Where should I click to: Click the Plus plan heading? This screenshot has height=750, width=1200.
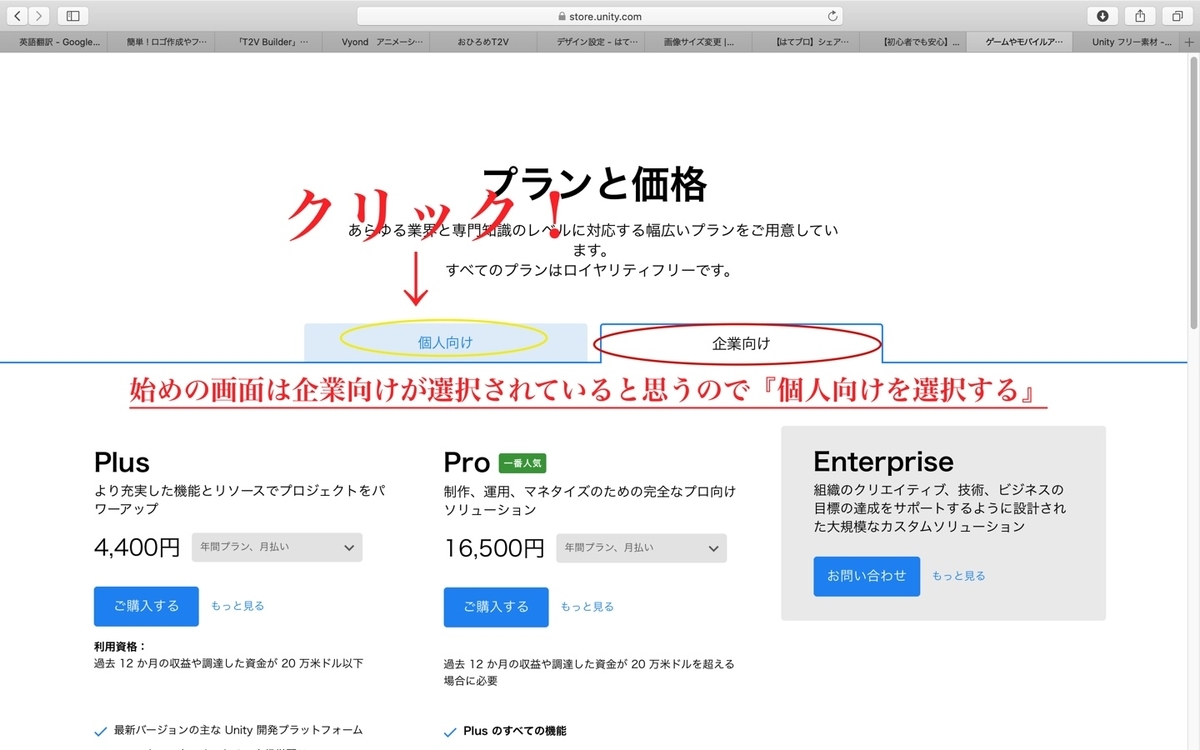tap(122, 462)
